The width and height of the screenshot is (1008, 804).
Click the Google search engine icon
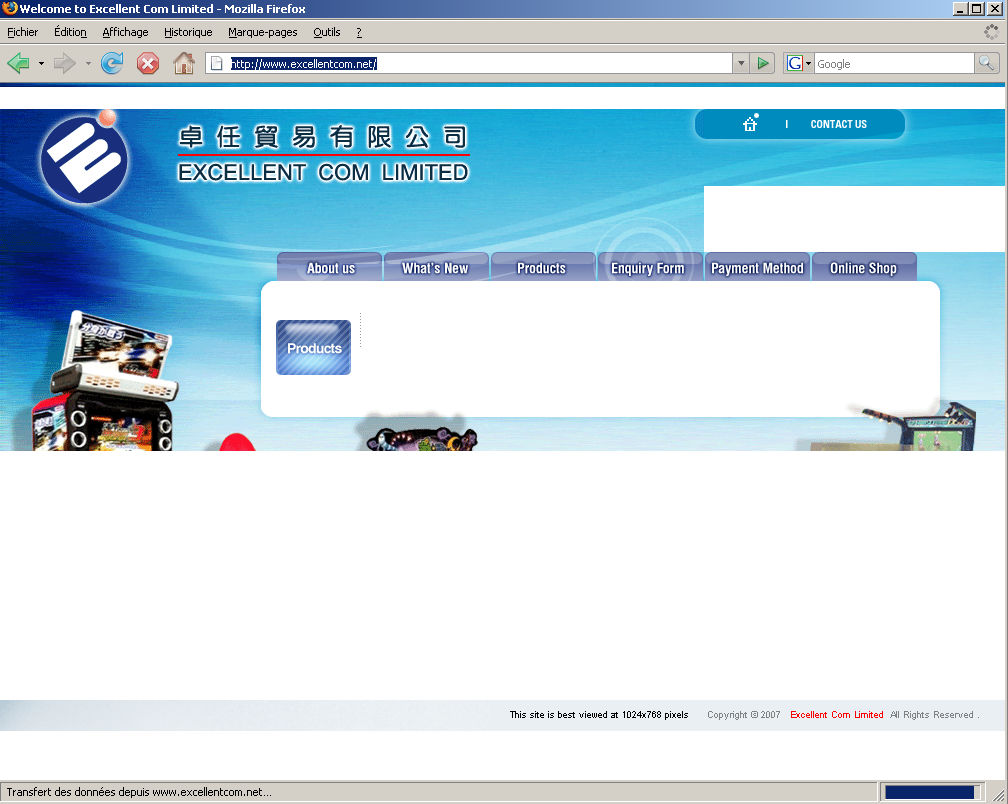(x=795, y=63)
